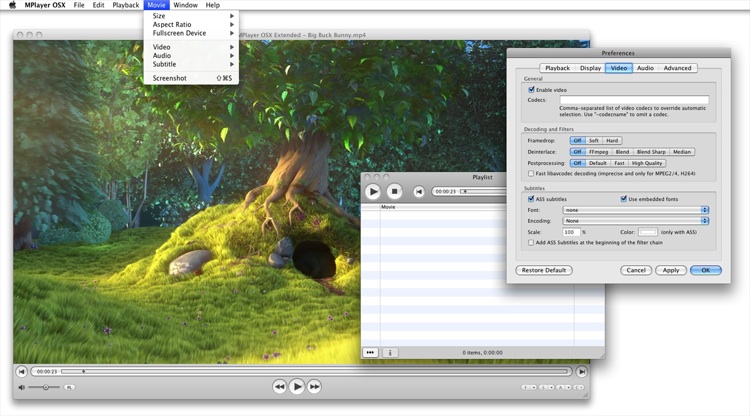
Task: Expand the Size submenu in Movie menu
Action: pos(191,16)
